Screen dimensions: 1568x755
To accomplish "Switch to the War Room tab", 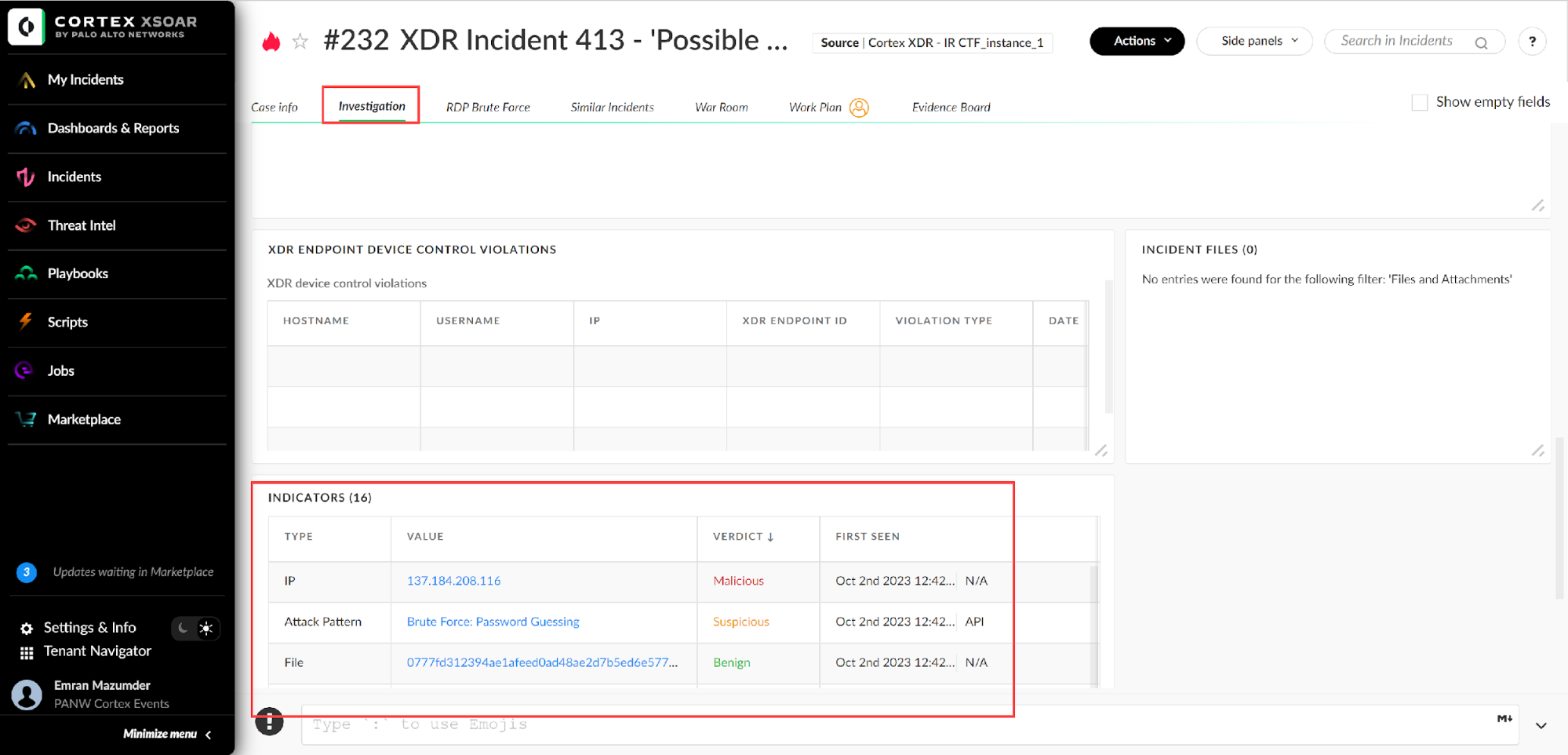I will click(x=721, y=108).
